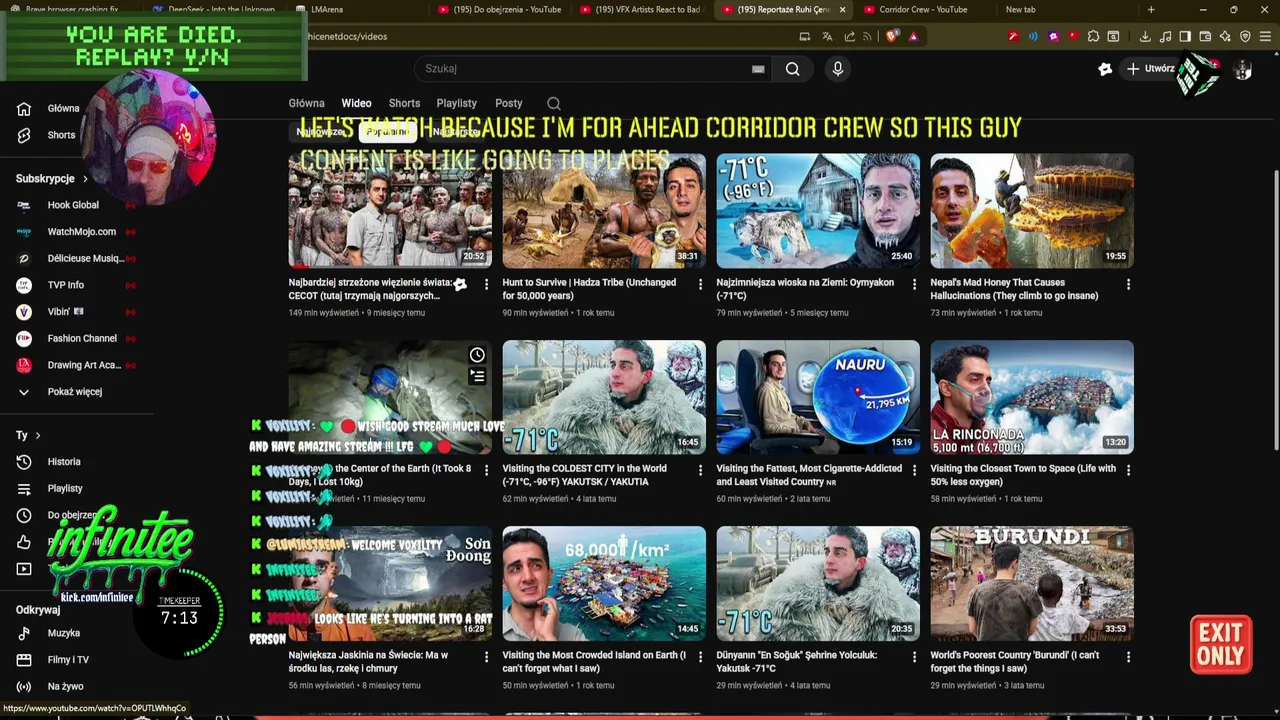Switch to the channel Posty tab
This screenshot has width=1280, height=720.
click(508, 103)
